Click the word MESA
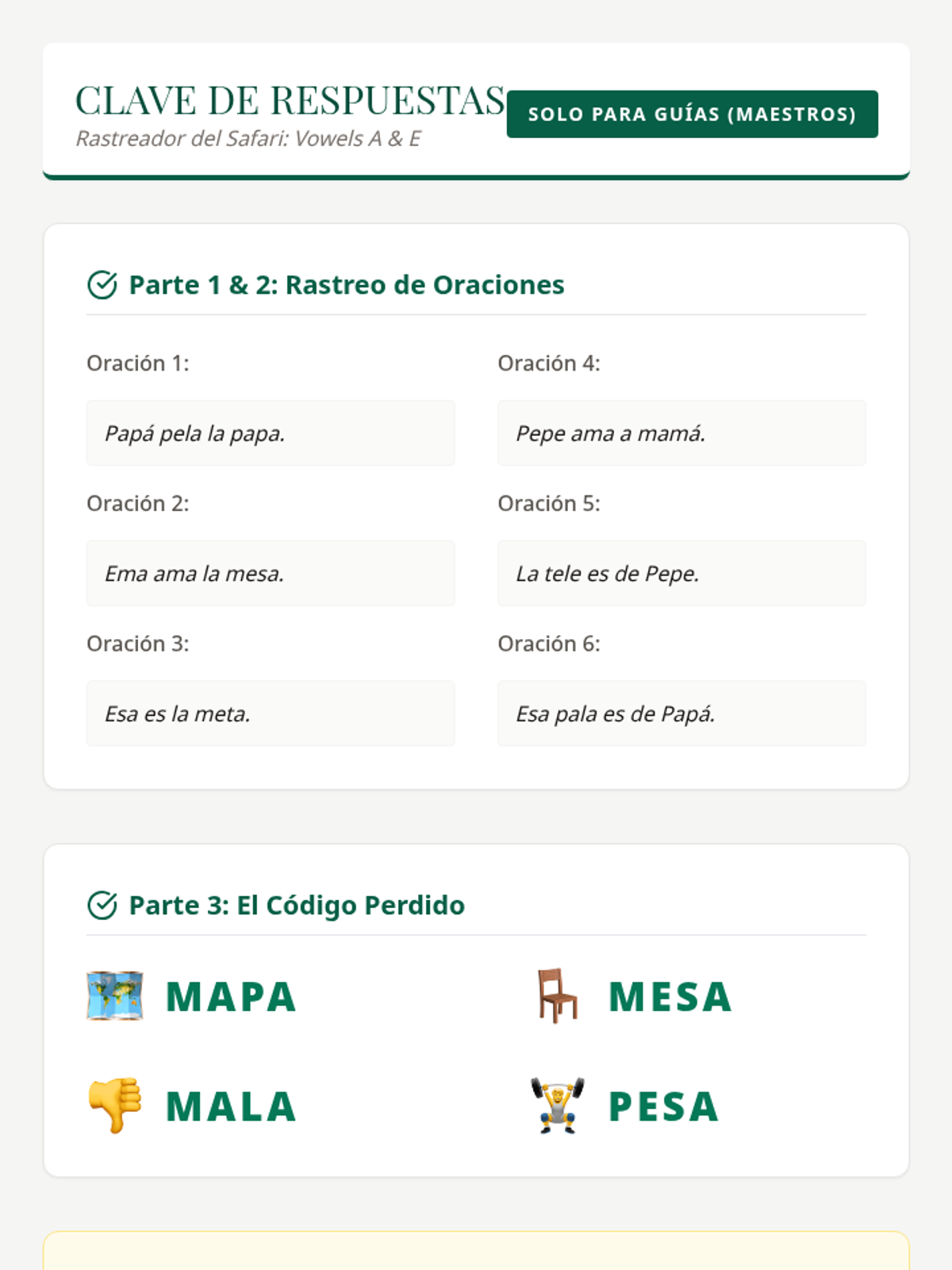 (670, 997)
